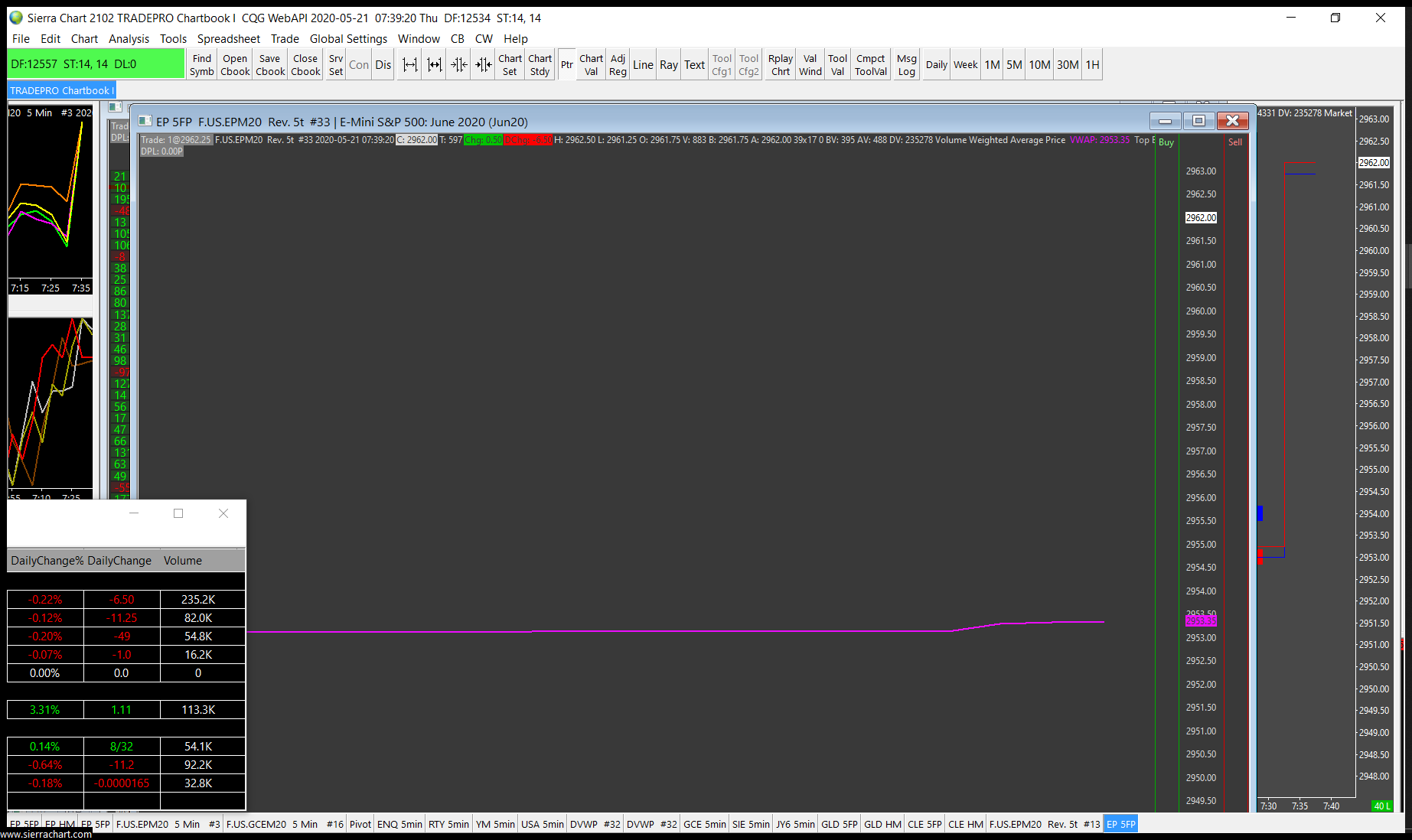Start Rplay Chrt chart replay
Screen dimensions: 1412x840
pos(781,65)
